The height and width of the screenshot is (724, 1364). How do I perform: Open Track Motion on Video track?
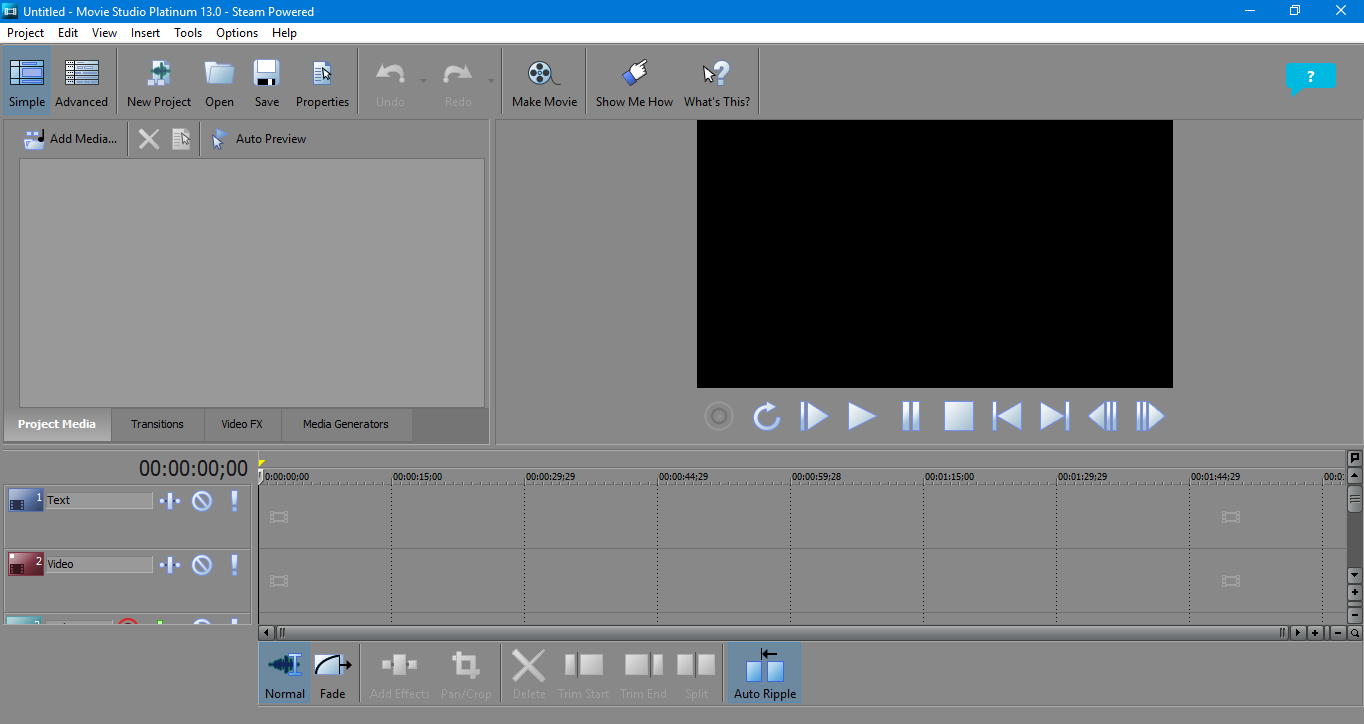[x=171, y=565]
